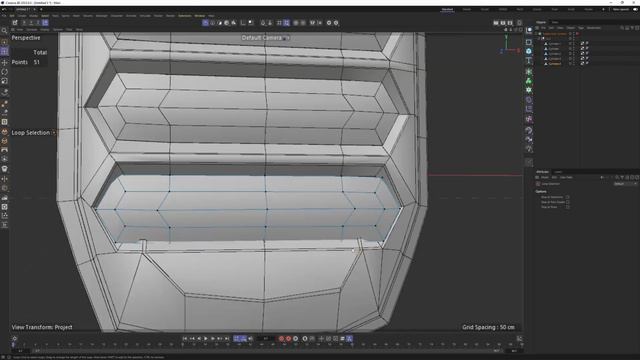Click the Render View icon
The image size is (640, 360).
(x=496, y=23)
